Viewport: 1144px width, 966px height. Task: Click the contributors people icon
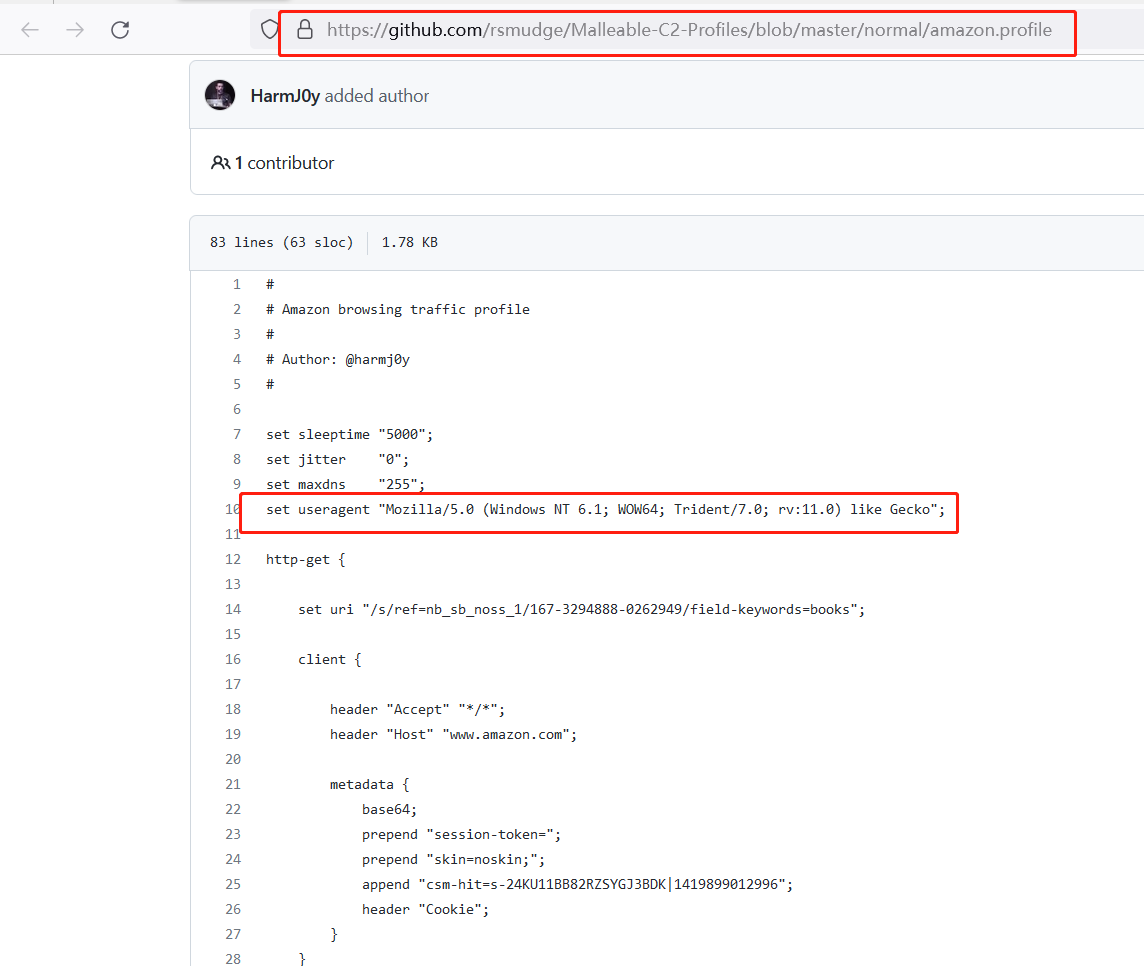point(220,162)
